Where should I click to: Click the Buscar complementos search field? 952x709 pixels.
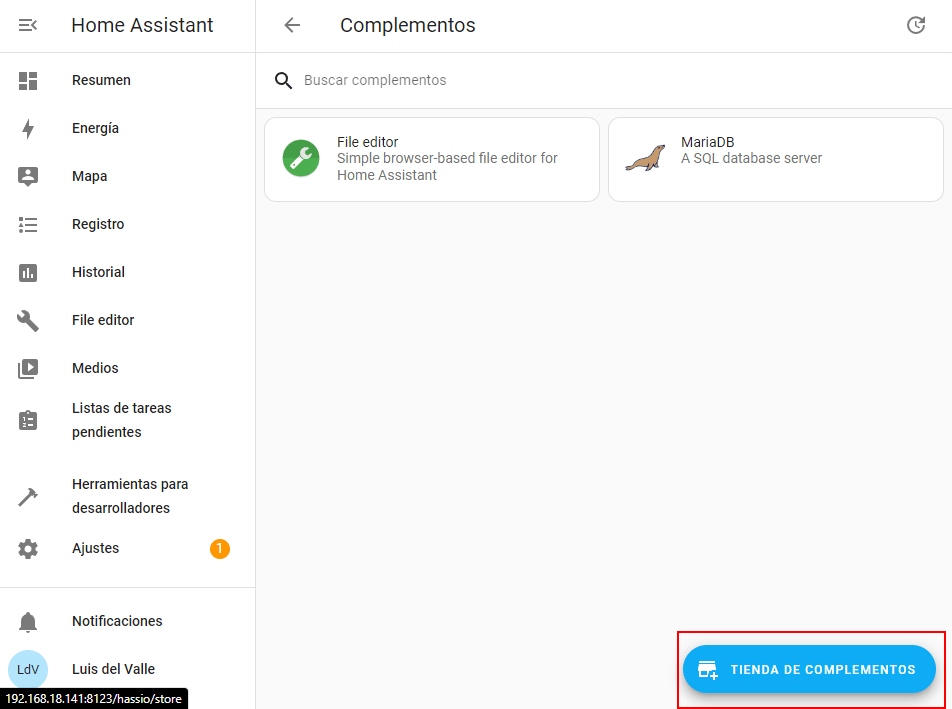pyautogui.click(x=600, y=81)
